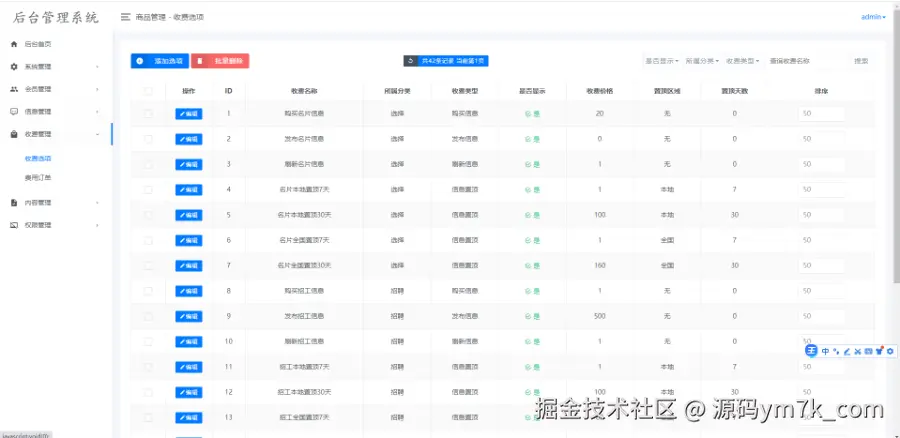The height and width of the screenshot is (438, 900).
Task: Click the 添加选项 button
Action: (160, 61)
